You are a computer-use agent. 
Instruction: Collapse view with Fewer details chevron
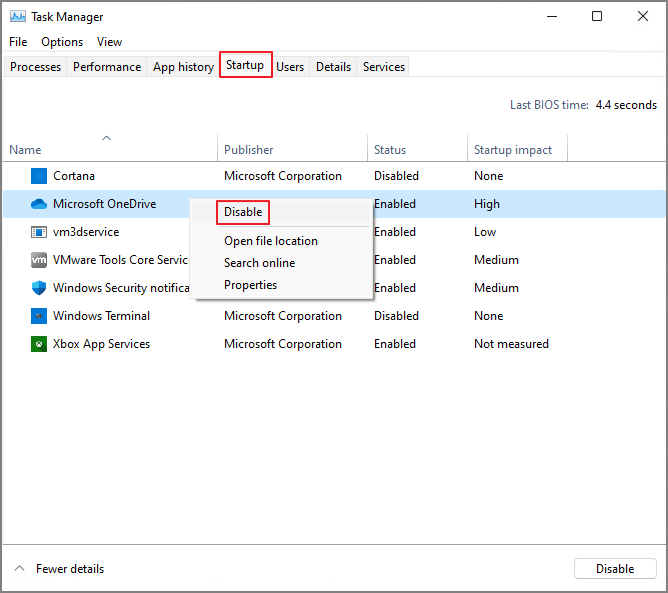point(20,569)
